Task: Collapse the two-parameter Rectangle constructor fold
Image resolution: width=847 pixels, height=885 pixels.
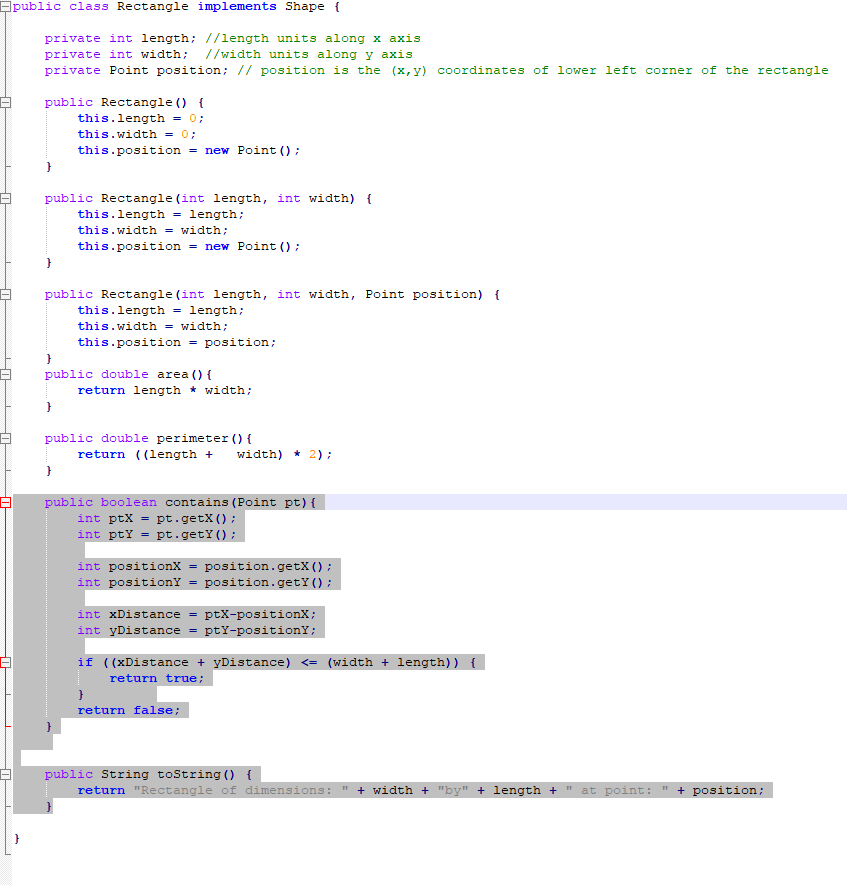Action: point(4,197)
